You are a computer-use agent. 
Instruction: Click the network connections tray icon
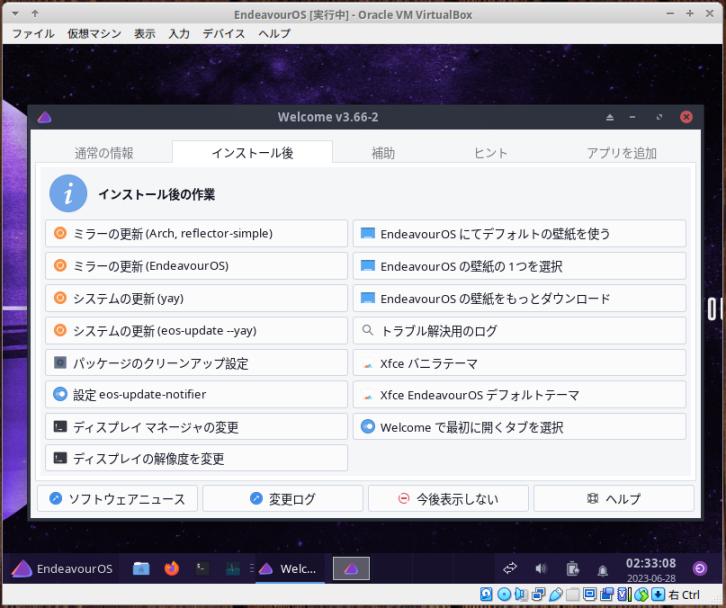510,568
